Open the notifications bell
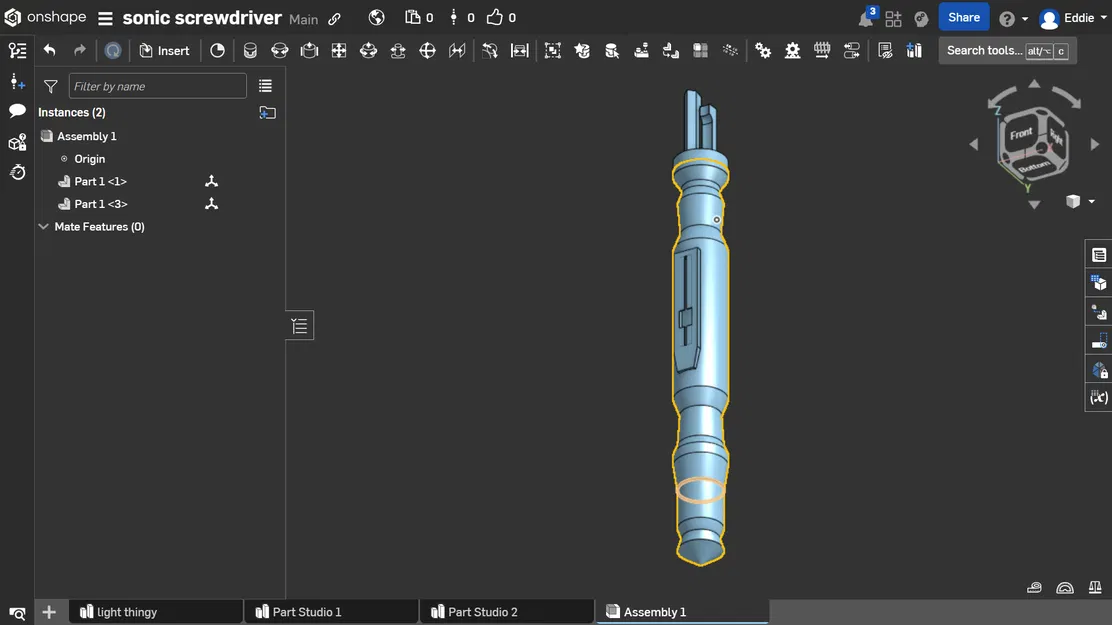 [866, 18]
